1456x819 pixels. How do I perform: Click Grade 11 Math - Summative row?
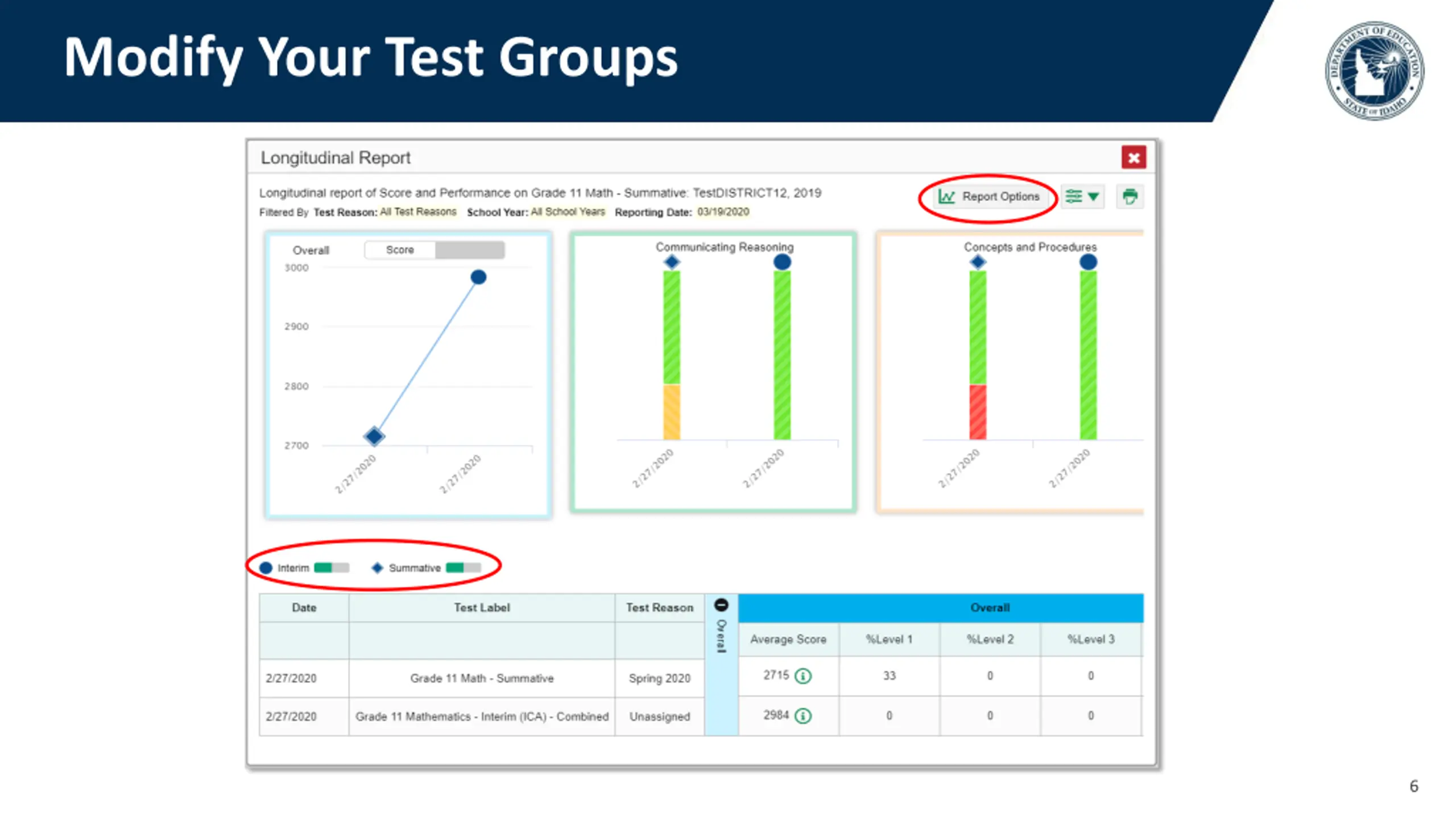(x=481, y=678)
